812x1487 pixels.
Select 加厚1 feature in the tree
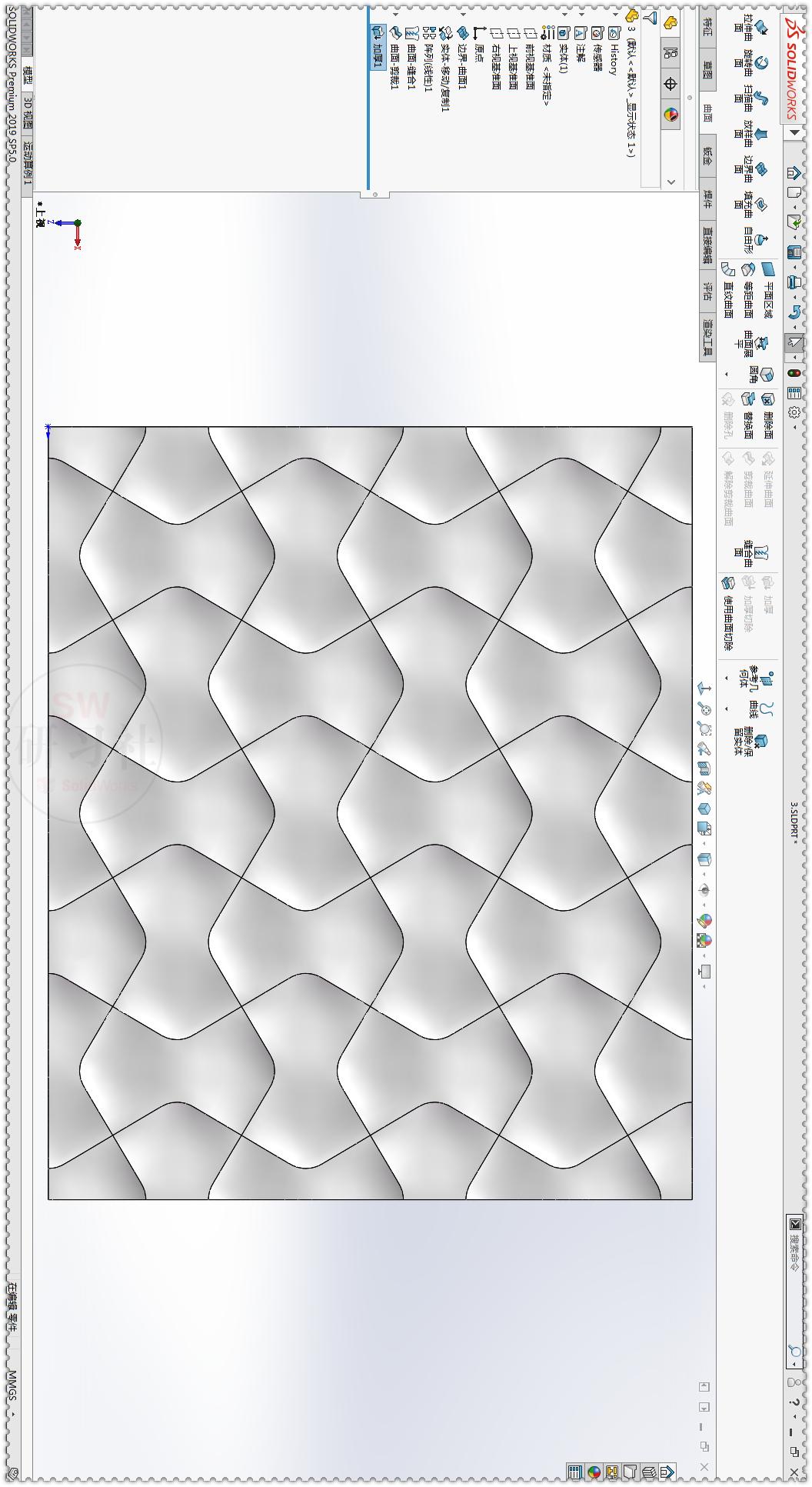click(x=378, y=47)
